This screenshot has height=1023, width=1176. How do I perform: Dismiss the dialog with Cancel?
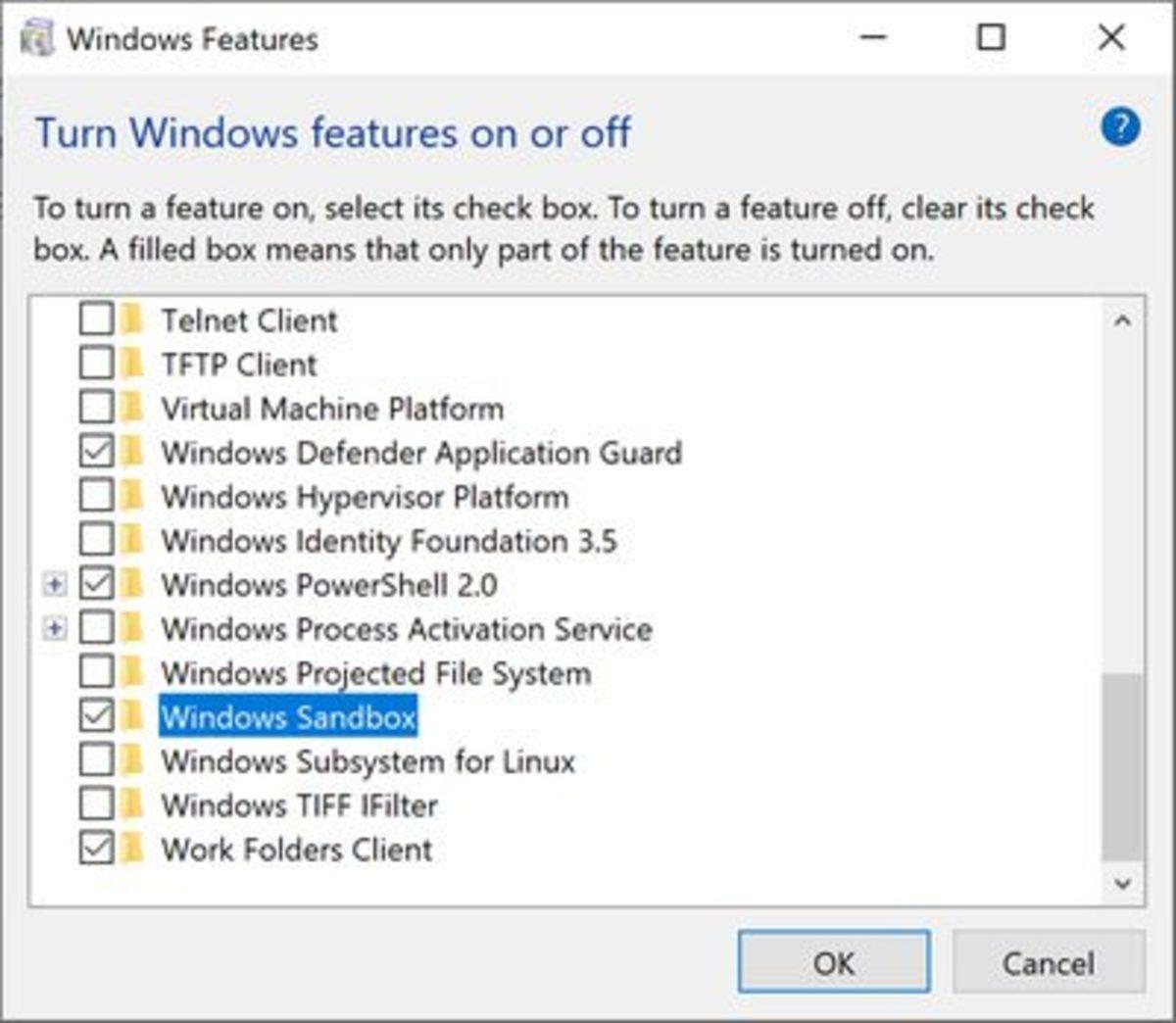pyautogui.click(x=1047, y=962)
